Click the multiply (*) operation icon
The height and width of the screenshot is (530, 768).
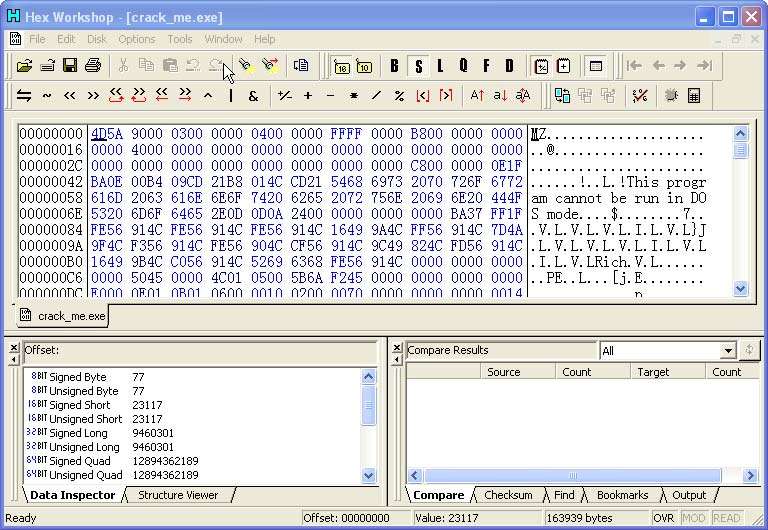[354, 96]
